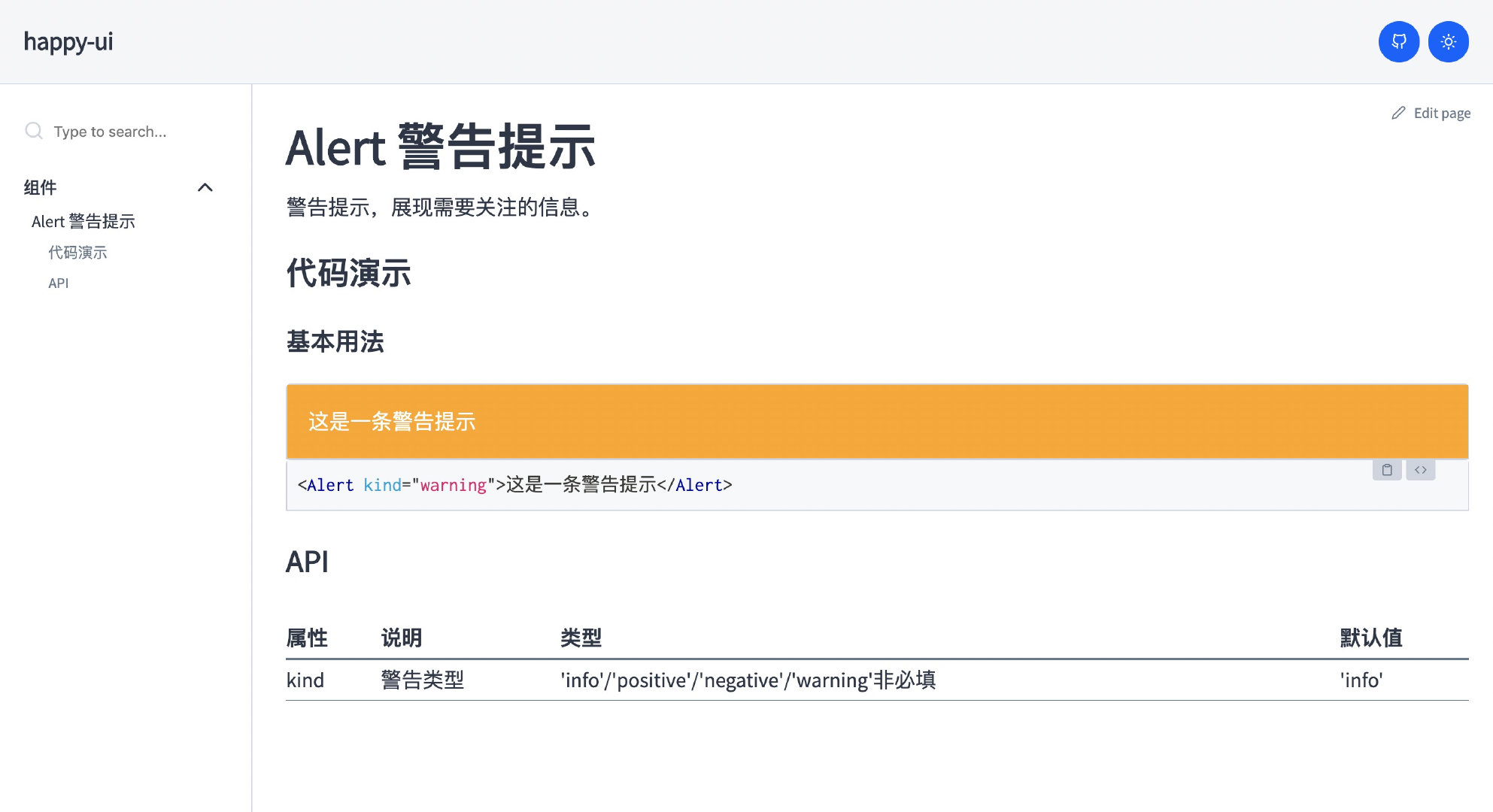Toggle the light/dark theme sun button
This screenshot has width=1493, height=812.
[x=1448, y=41]
